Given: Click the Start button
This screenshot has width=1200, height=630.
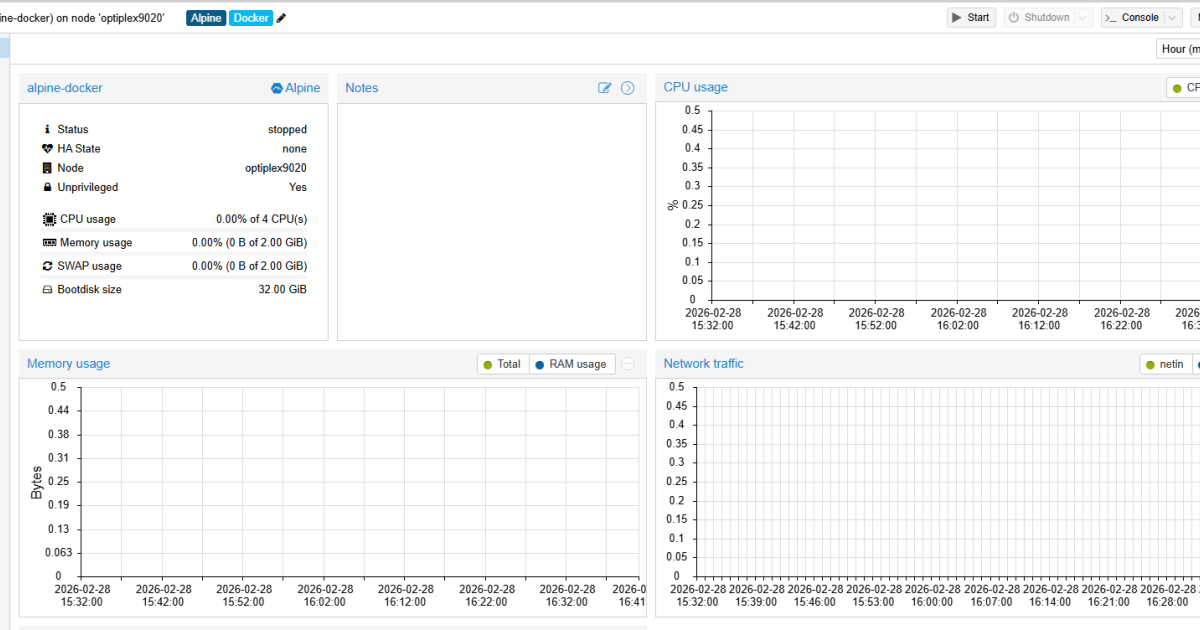Looking at the screenshot, I should 970,18.
